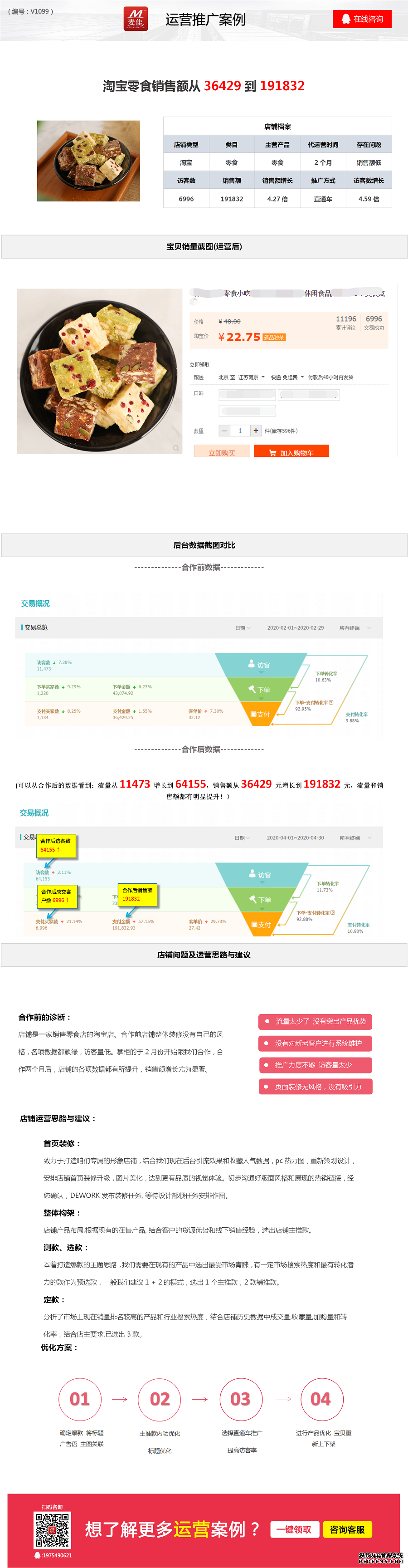Increase quantity with the plus button
Screen dimensions: 408x1568
point(256,431)
